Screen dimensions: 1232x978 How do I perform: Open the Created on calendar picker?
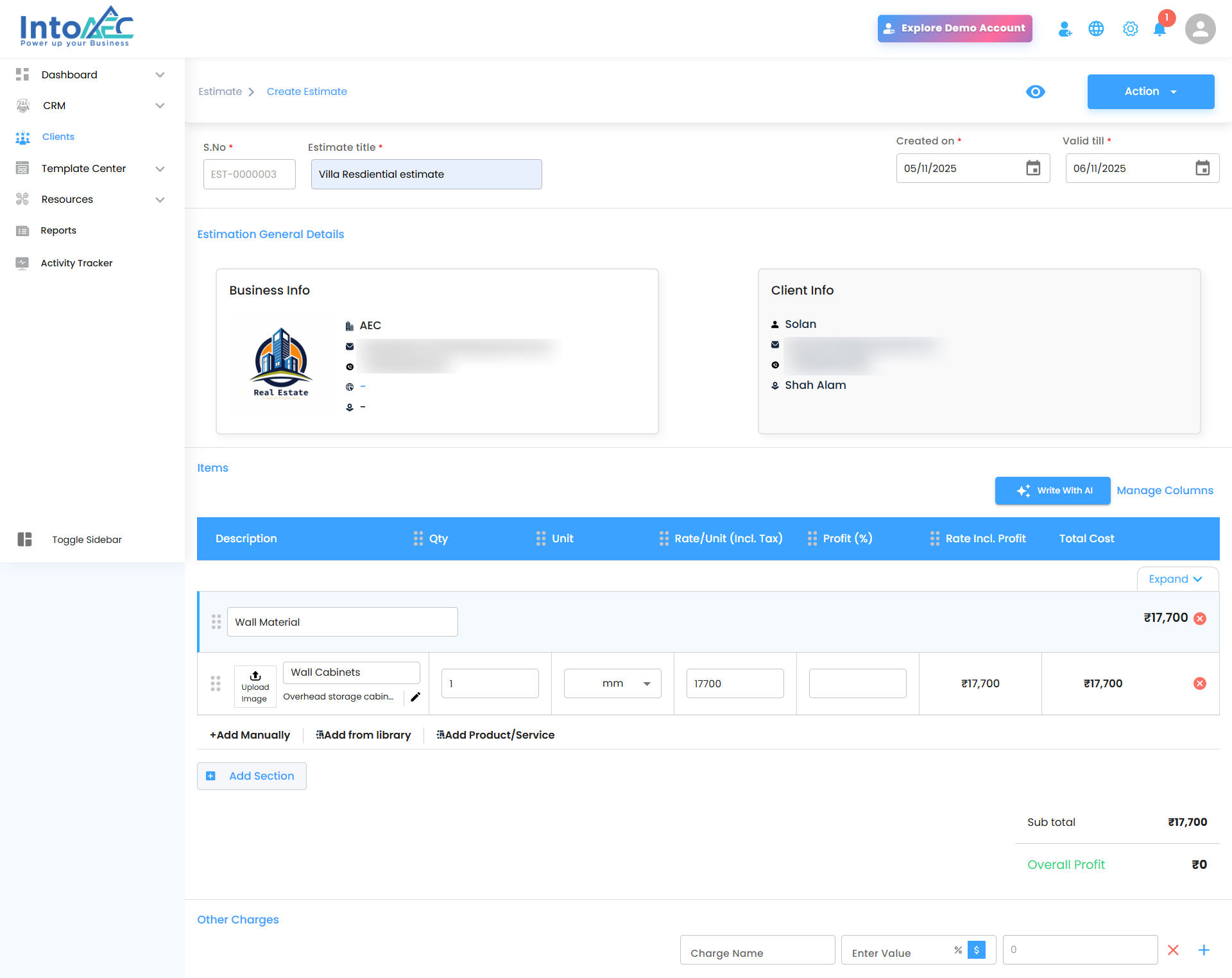click(x=1032, y=168)
